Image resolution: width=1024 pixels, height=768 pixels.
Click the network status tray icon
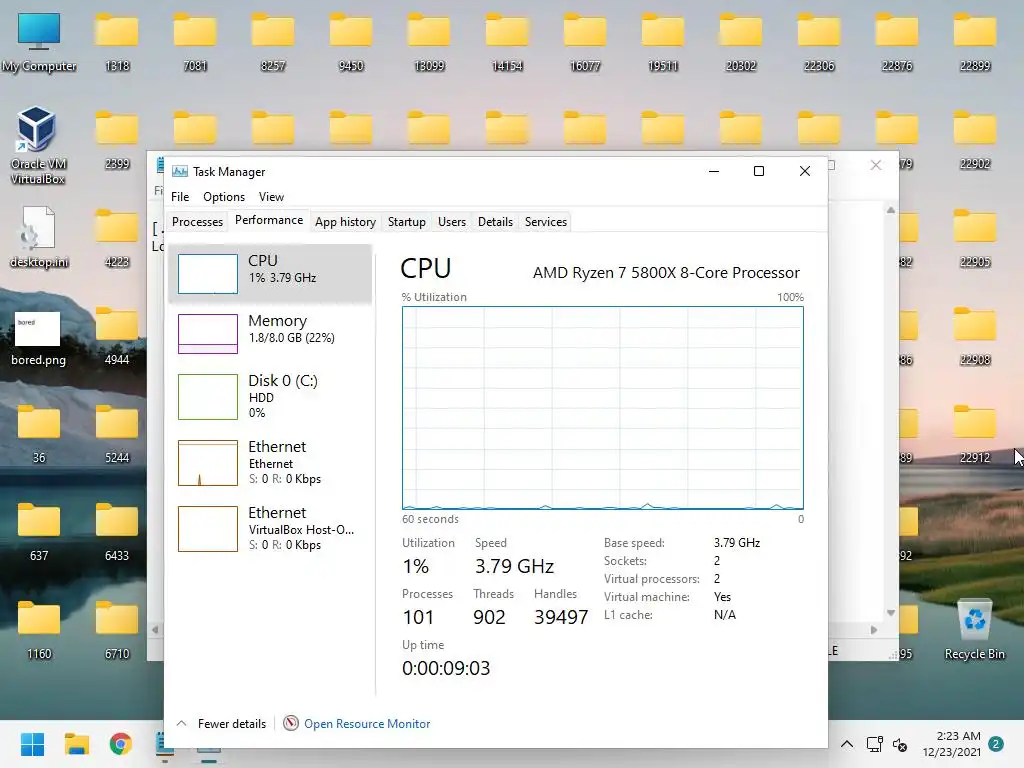click(x=874, y=744)
